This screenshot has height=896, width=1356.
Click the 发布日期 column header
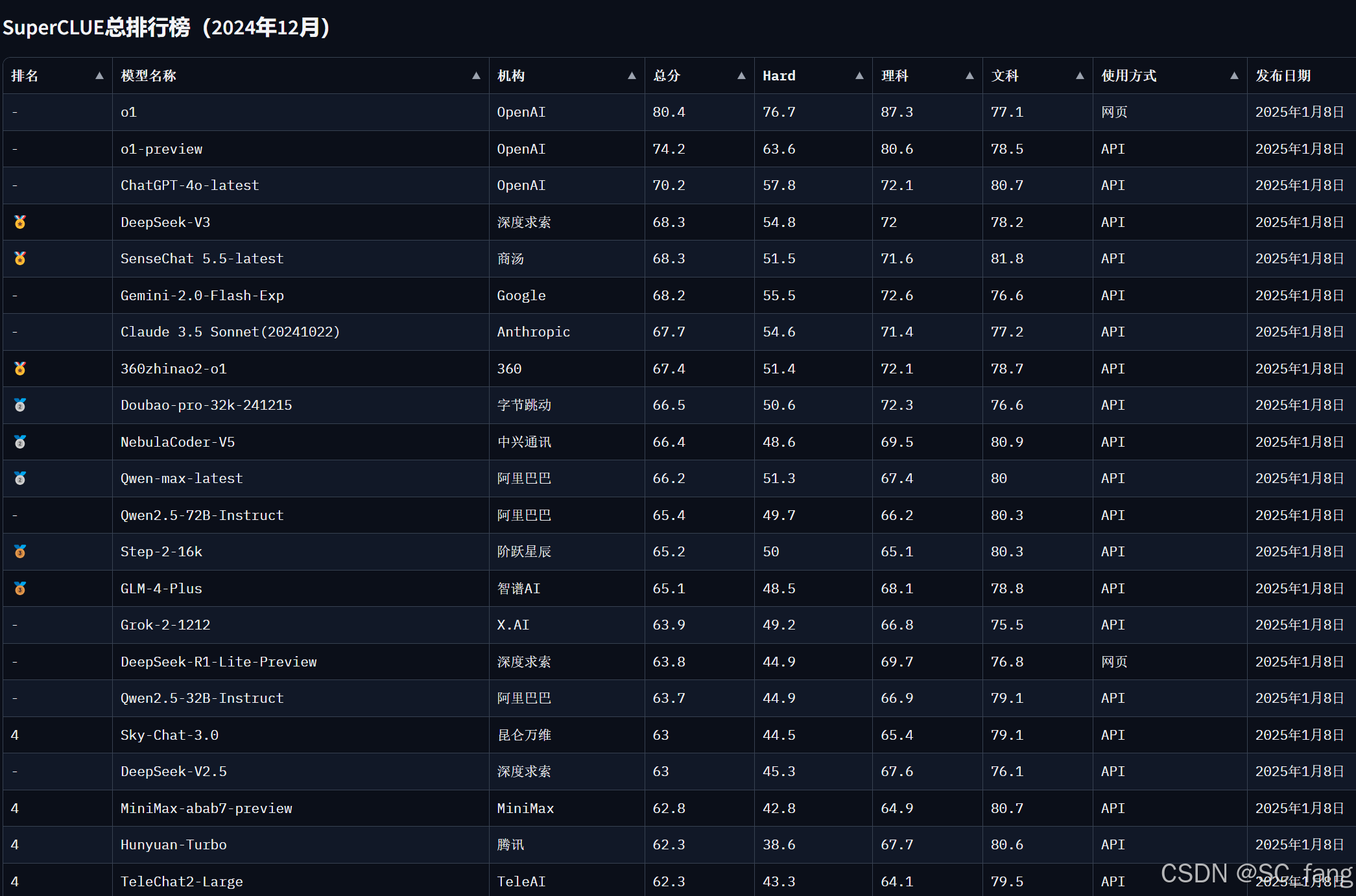(1283, 76)
